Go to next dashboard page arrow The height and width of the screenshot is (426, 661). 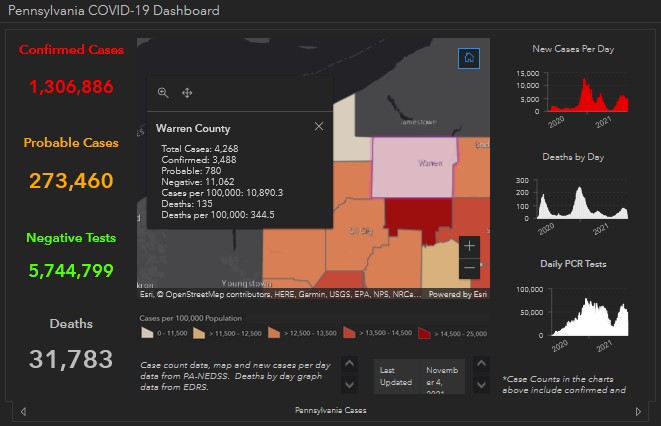tap(638, 411)
